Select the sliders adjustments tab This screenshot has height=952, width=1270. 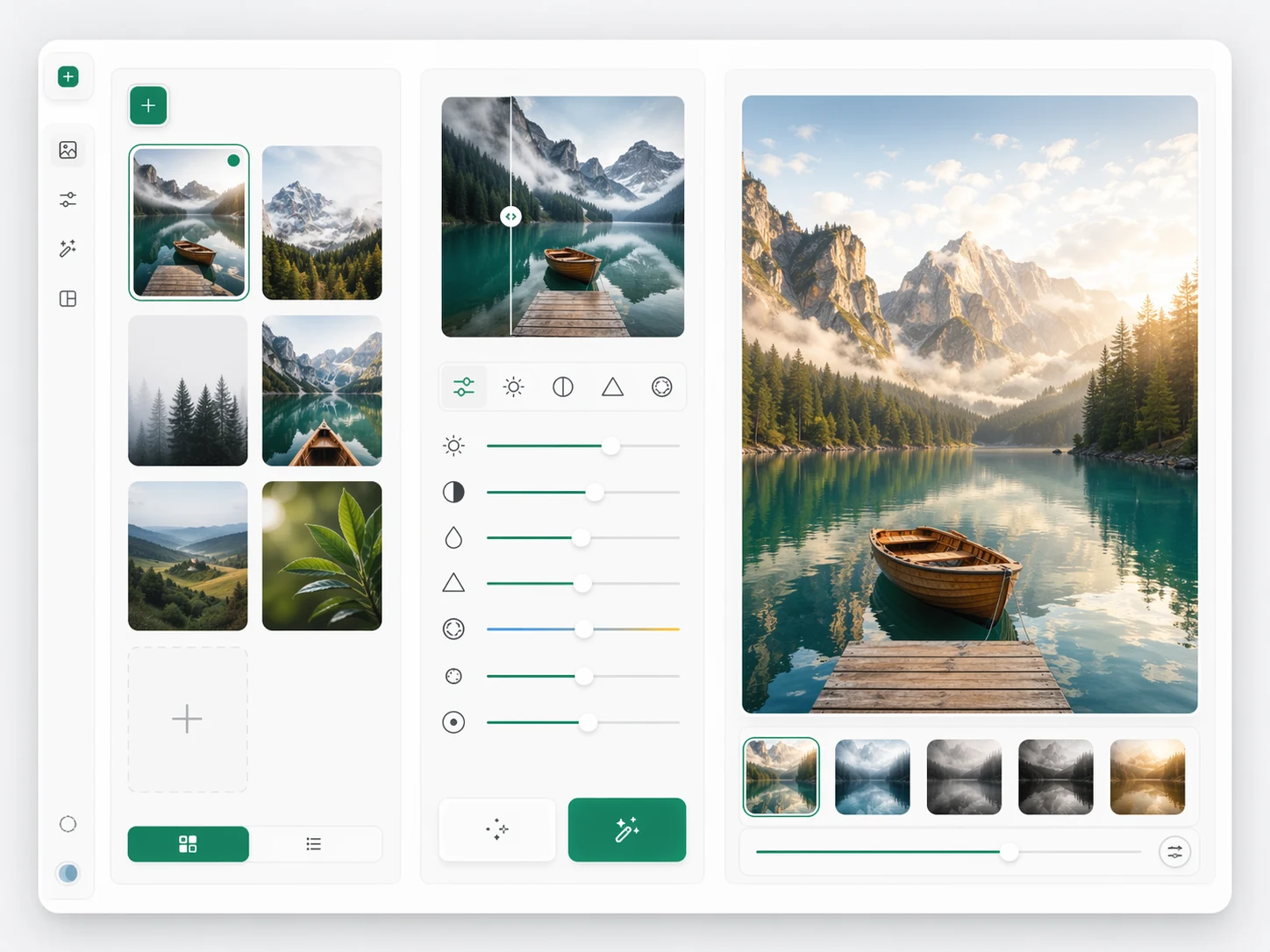coord(464,387)
